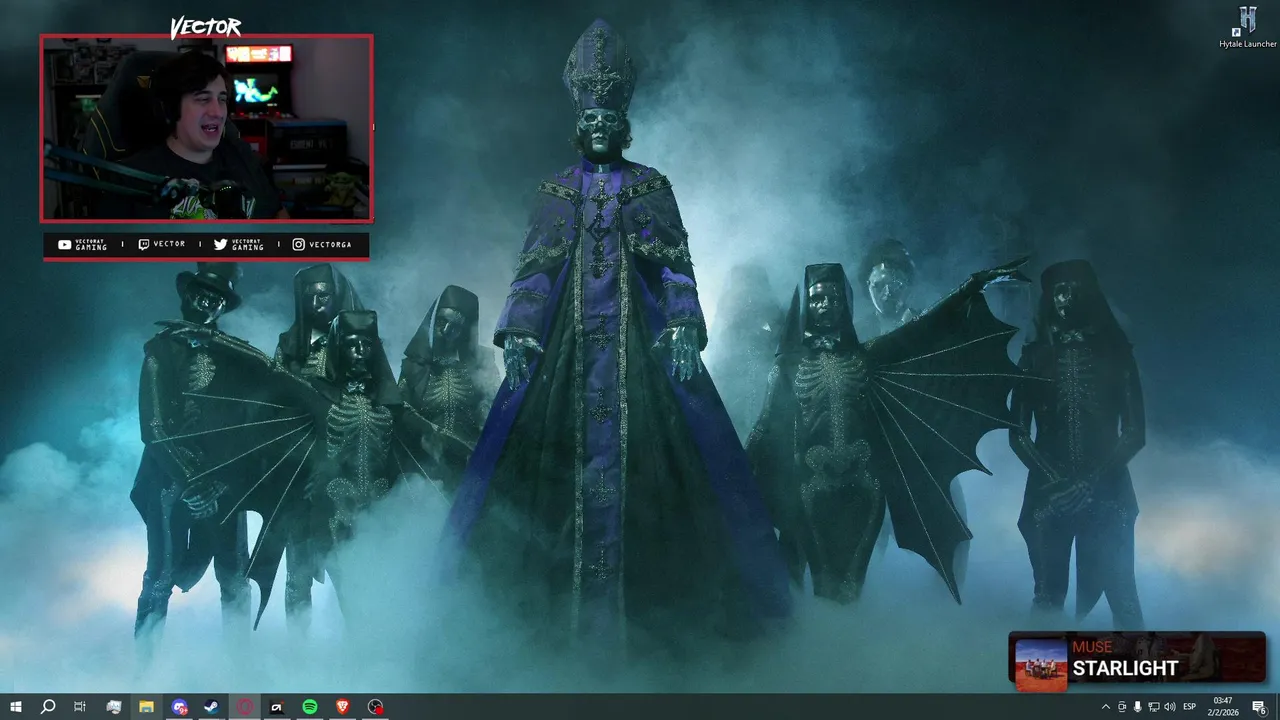Click the Twitch icon in overlay bar

(x=143, y=244)
